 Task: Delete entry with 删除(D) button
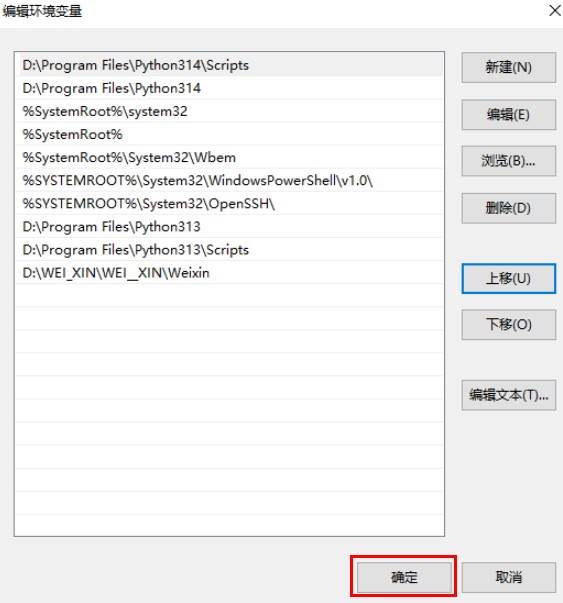(x=508, y=208)
